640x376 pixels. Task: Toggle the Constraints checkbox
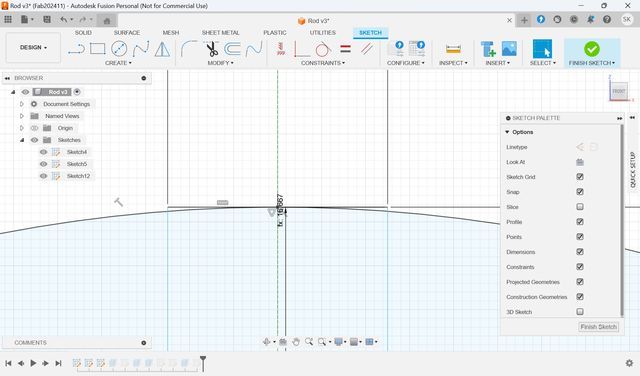pos(580,267)
